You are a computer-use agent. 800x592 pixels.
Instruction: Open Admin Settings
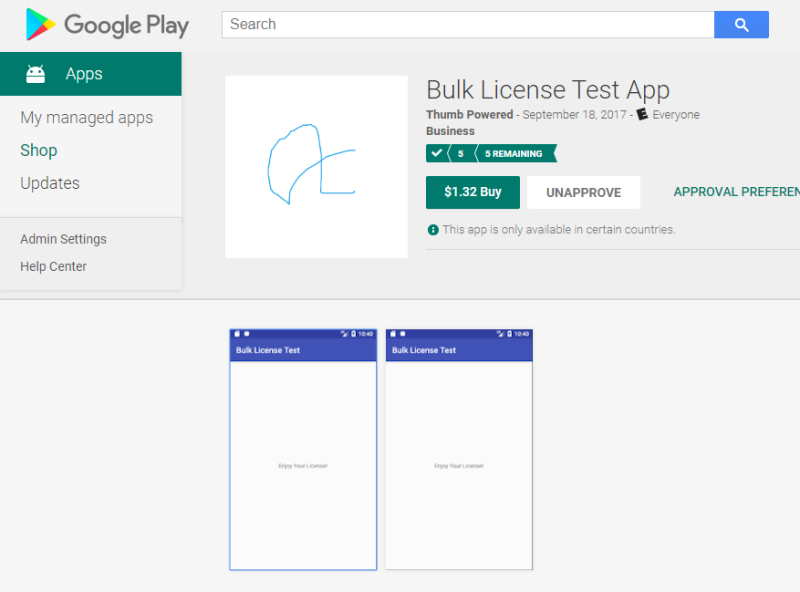pyautogui.click(x=63, y=239)
